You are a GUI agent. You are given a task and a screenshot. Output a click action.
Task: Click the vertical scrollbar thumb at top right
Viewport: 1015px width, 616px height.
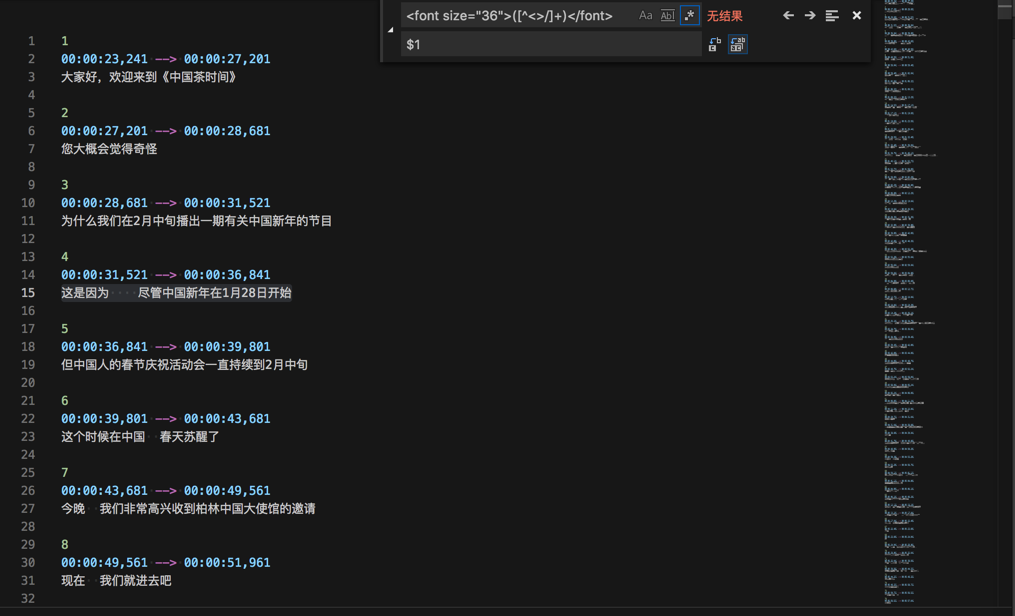pos(1005,10)
